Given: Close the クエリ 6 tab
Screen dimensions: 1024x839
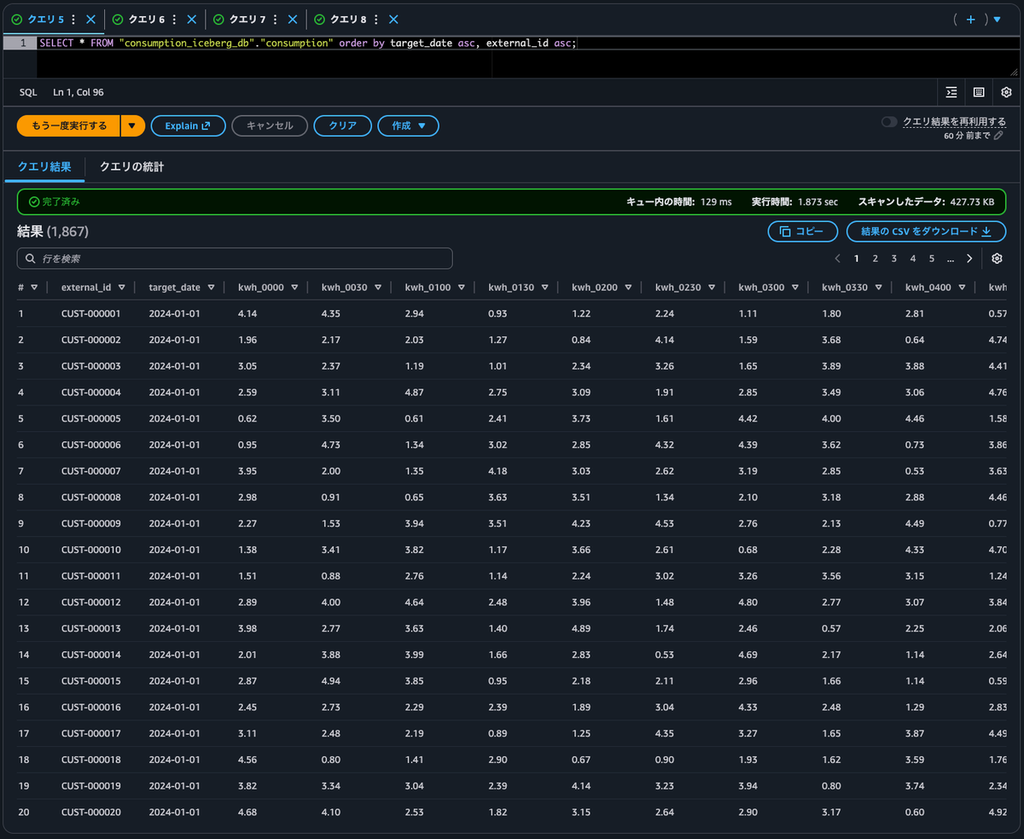Looking at the screenshot, I should tap(191, 20).
